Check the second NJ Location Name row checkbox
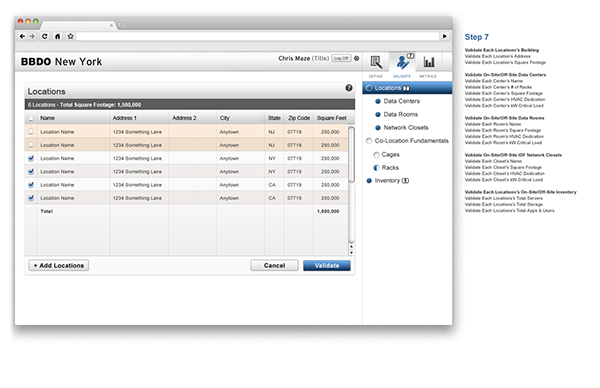This screenshot has height=388, width=600. (31, 145)
